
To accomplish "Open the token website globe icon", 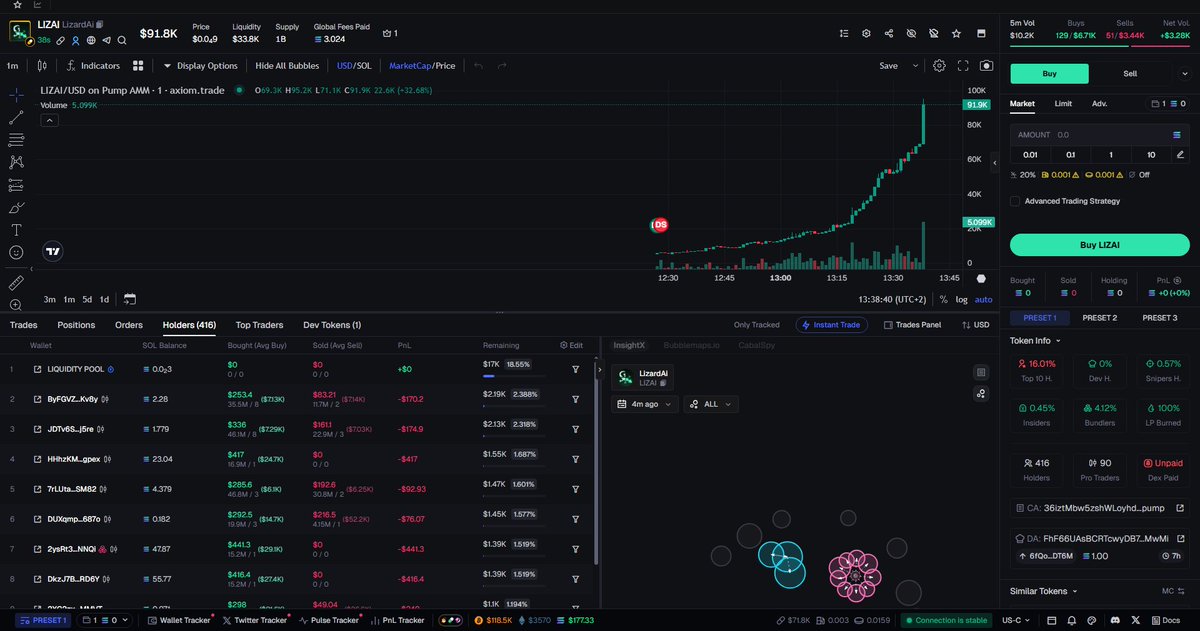I will pyautogui.click(x=90, y=40).
